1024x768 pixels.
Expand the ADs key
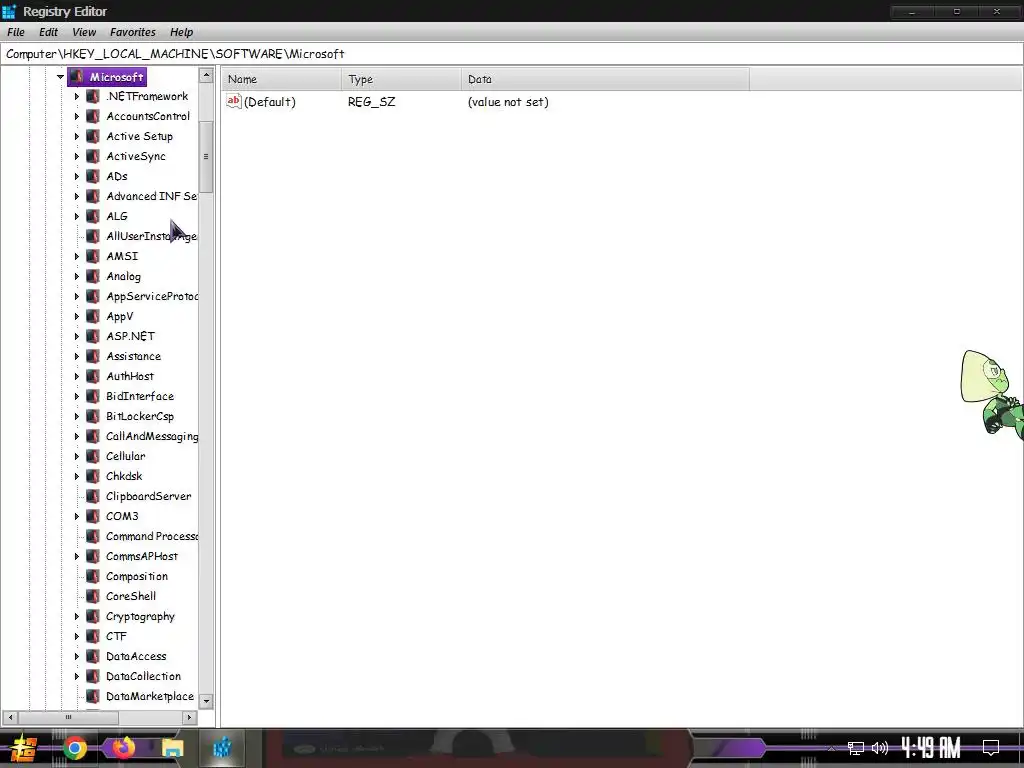[x=76, y=176]
